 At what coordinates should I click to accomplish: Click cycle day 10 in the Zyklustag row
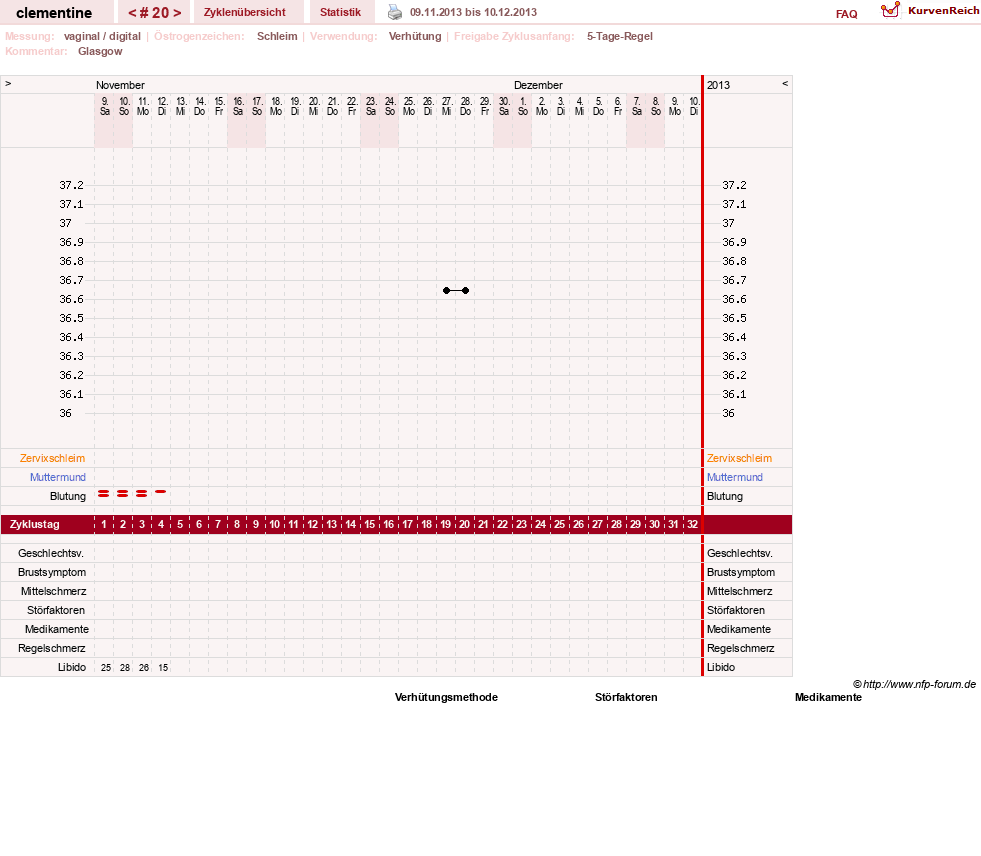(x=275, y=524)
